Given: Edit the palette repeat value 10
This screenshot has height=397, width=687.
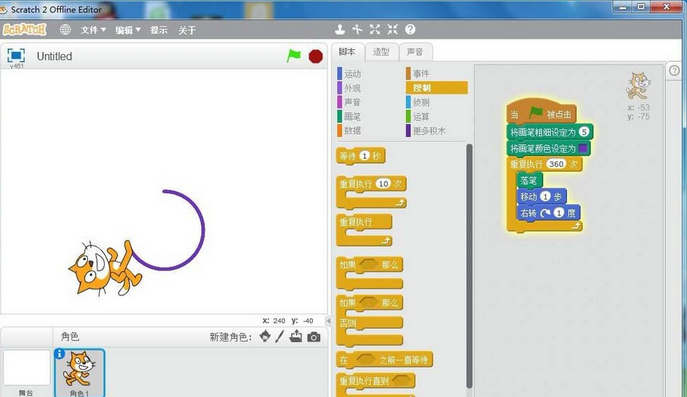Looking at the screenshot, I should click(383, 184).
